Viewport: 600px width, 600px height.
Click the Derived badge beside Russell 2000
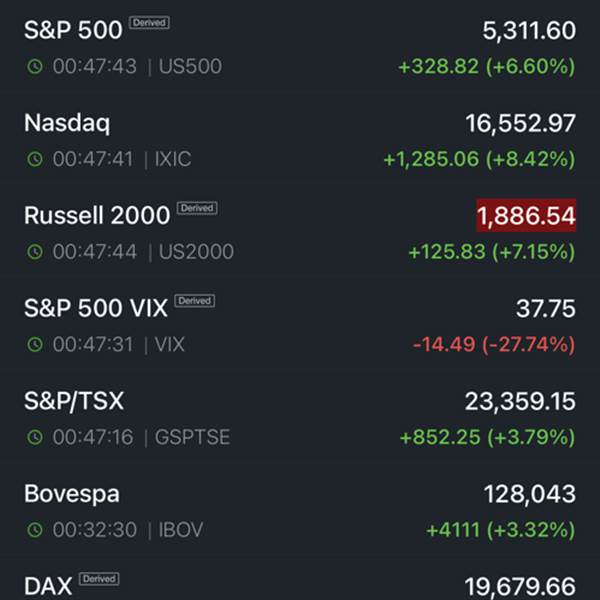pyautogui.click(x=197, y=208)
